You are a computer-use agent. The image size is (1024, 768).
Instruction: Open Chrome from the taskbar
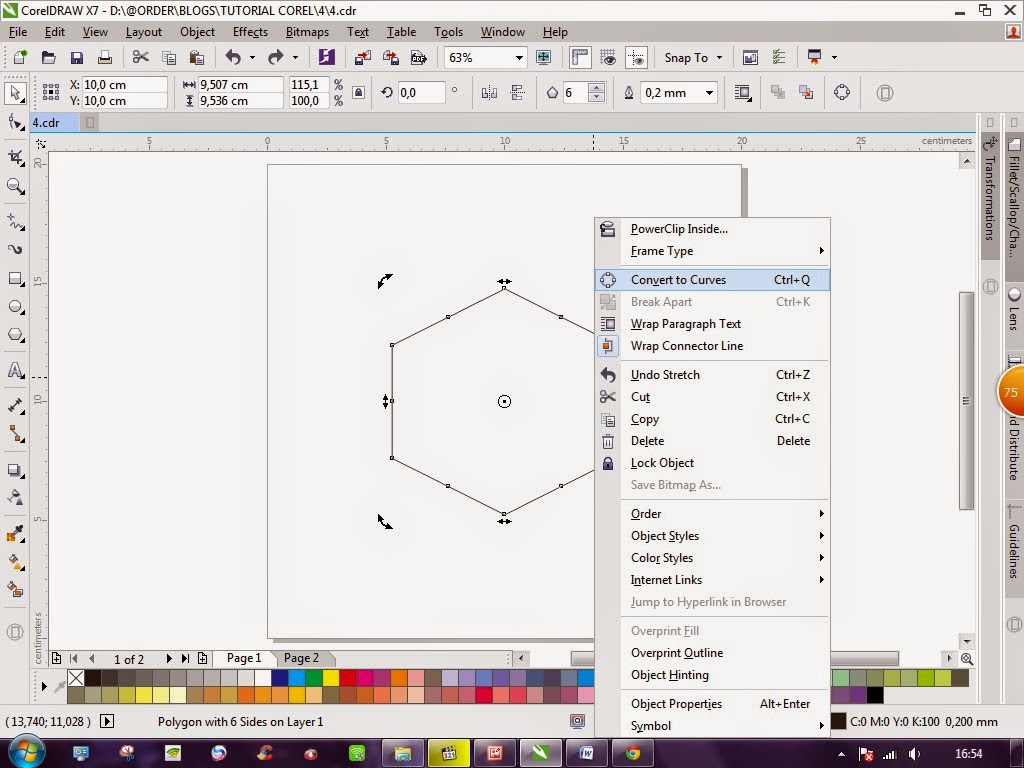pos(632,753)
